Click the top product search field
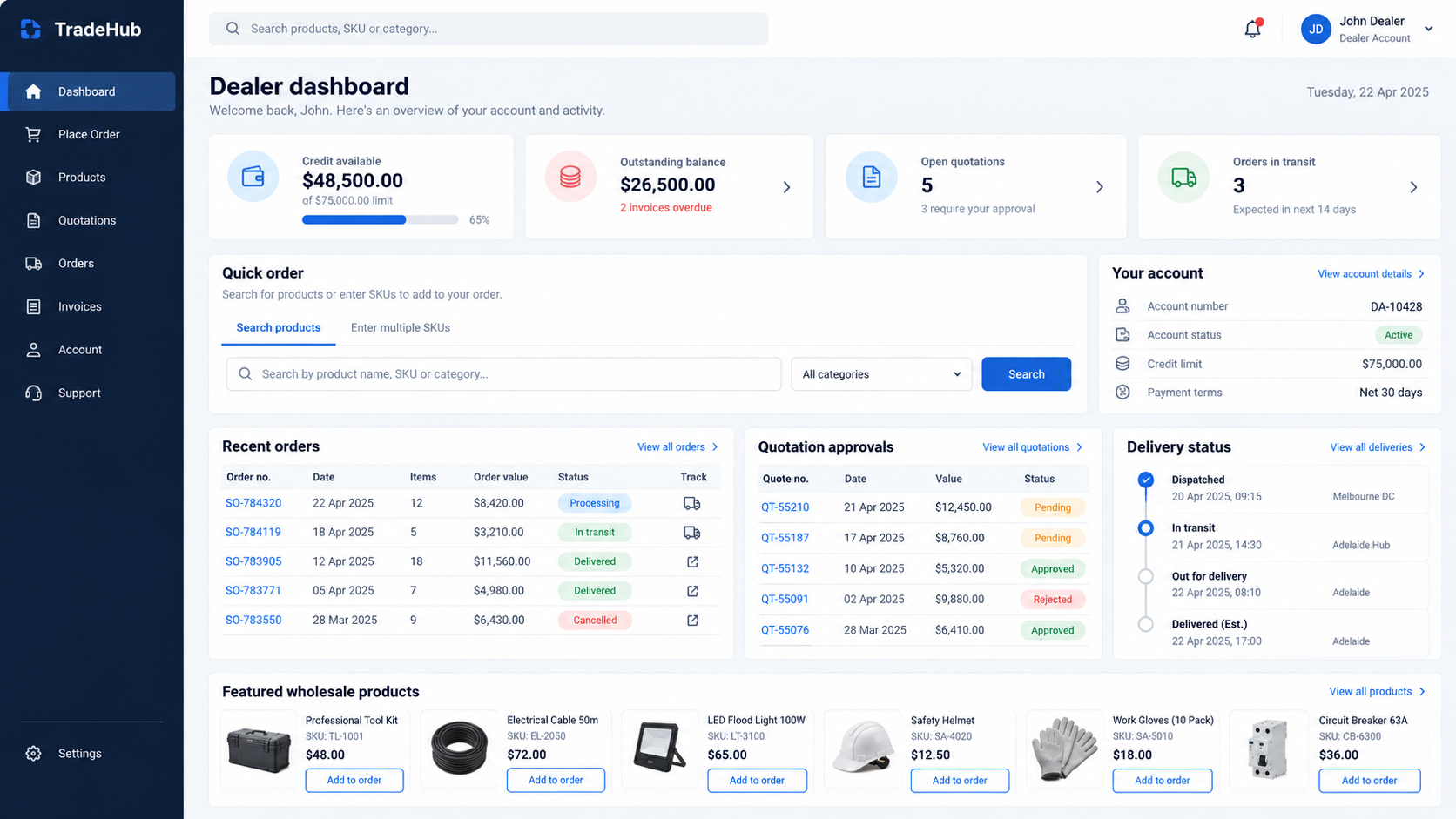Image resolution: width=1456 pixels, height=819 pixels. [x=489, y=29]
